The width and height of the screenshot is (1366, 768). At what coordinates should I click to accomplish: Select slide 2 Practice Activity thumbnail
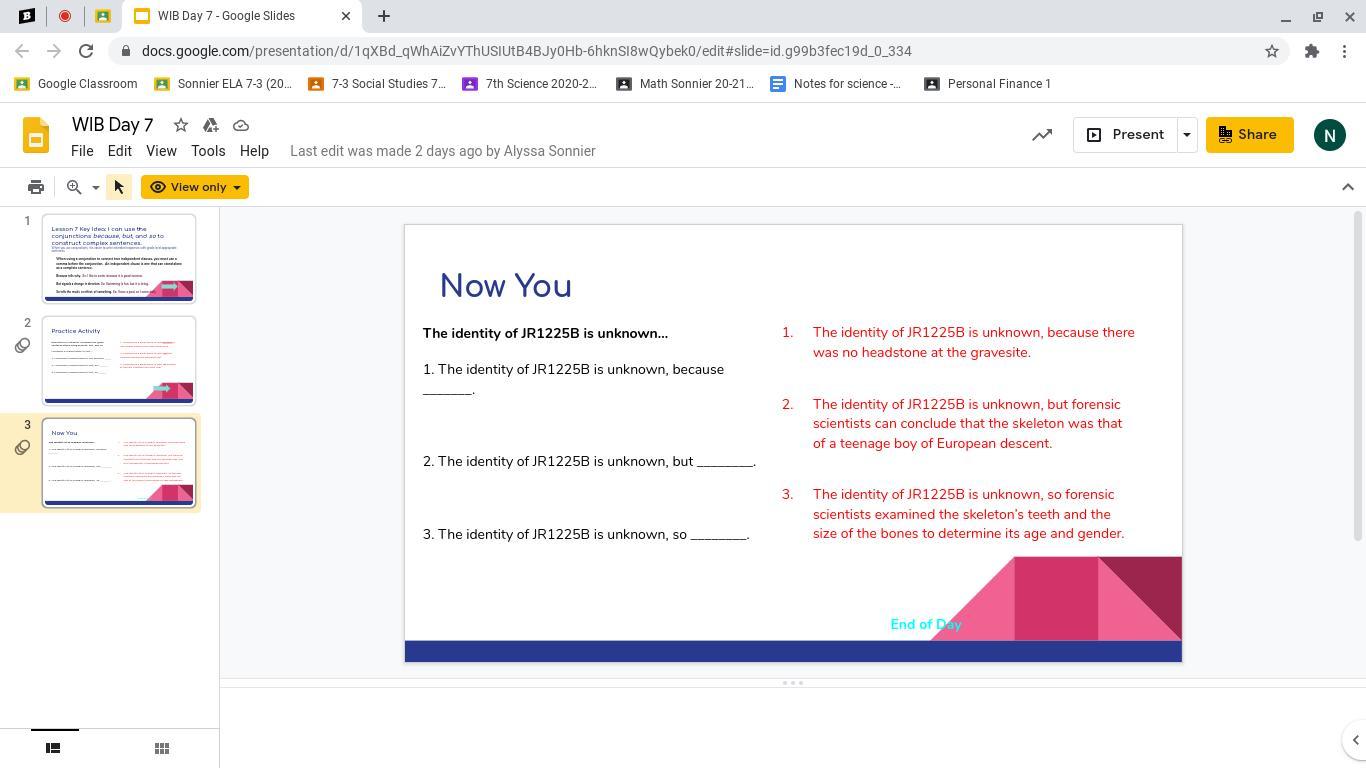tap(119, 360)
